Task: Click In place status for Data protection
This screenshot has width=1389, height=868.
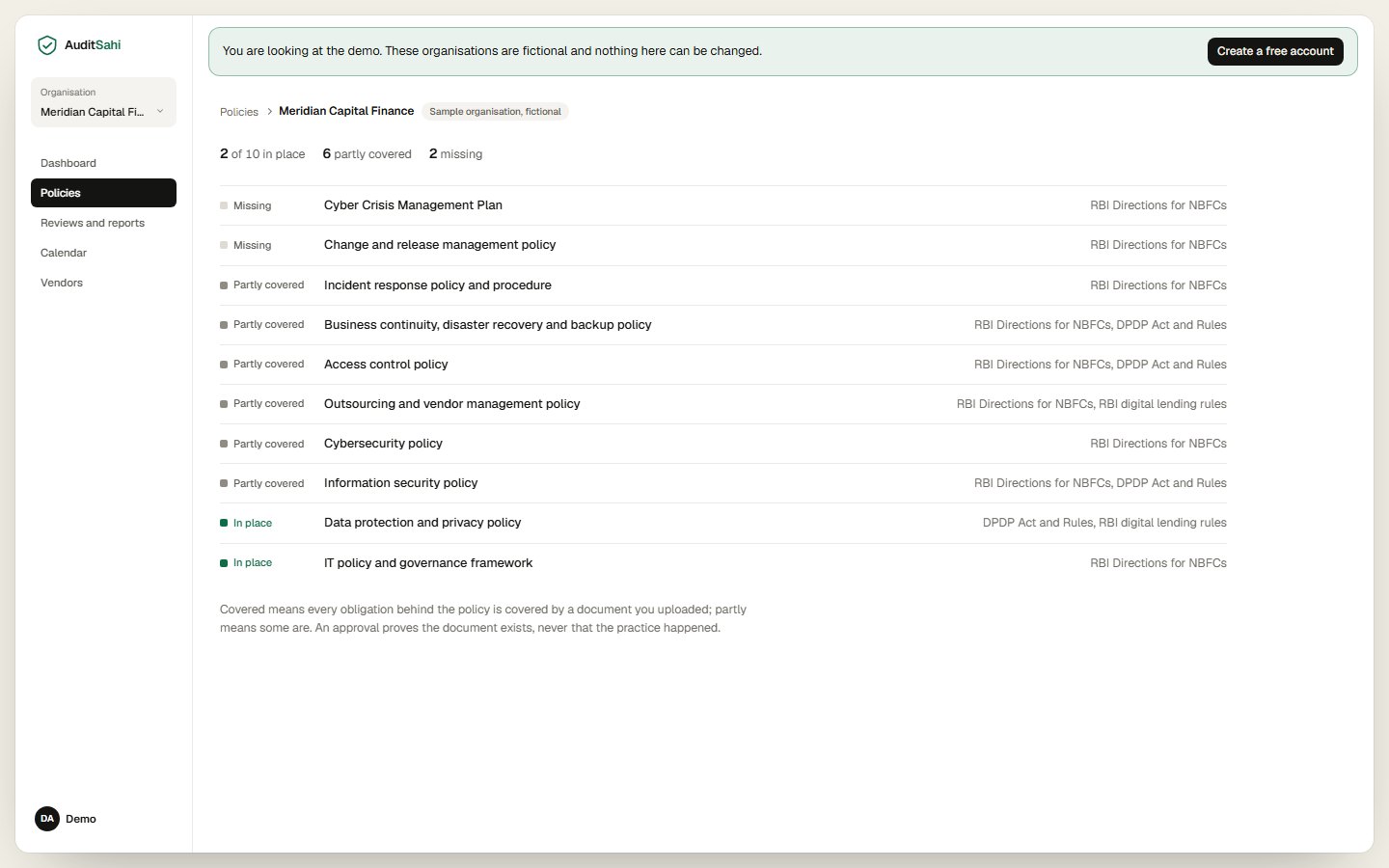Action: (246, 523)
